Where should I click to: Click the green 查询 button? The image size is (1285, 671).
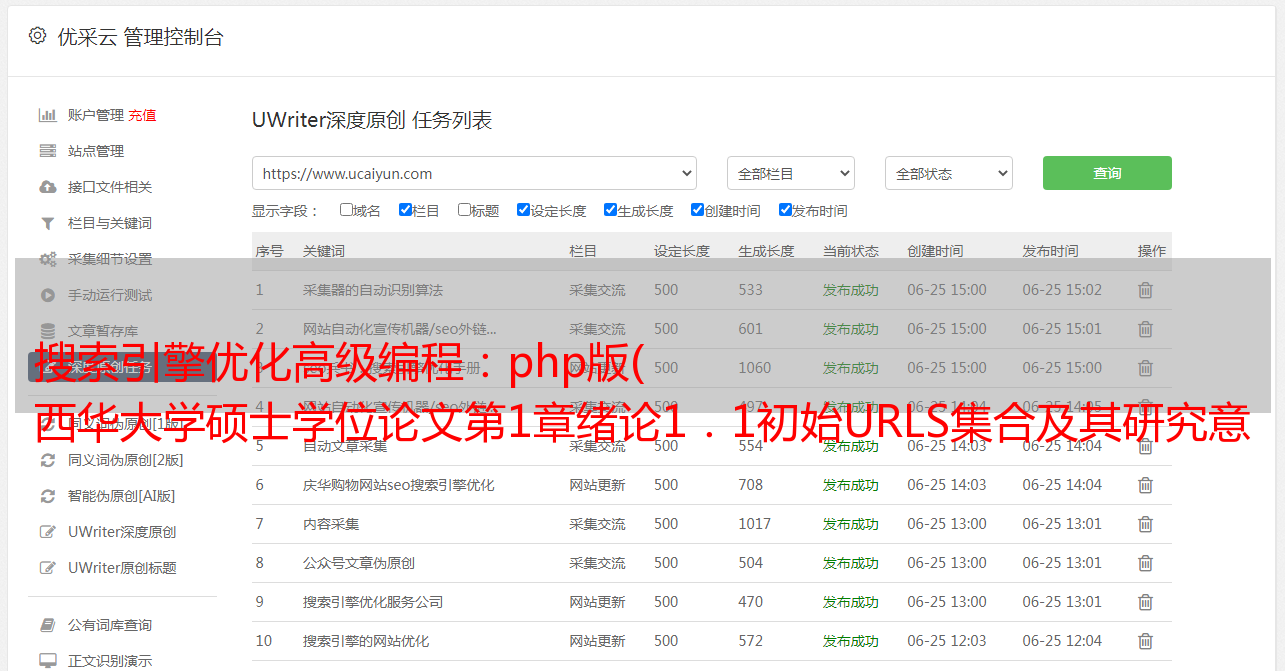1107,173
